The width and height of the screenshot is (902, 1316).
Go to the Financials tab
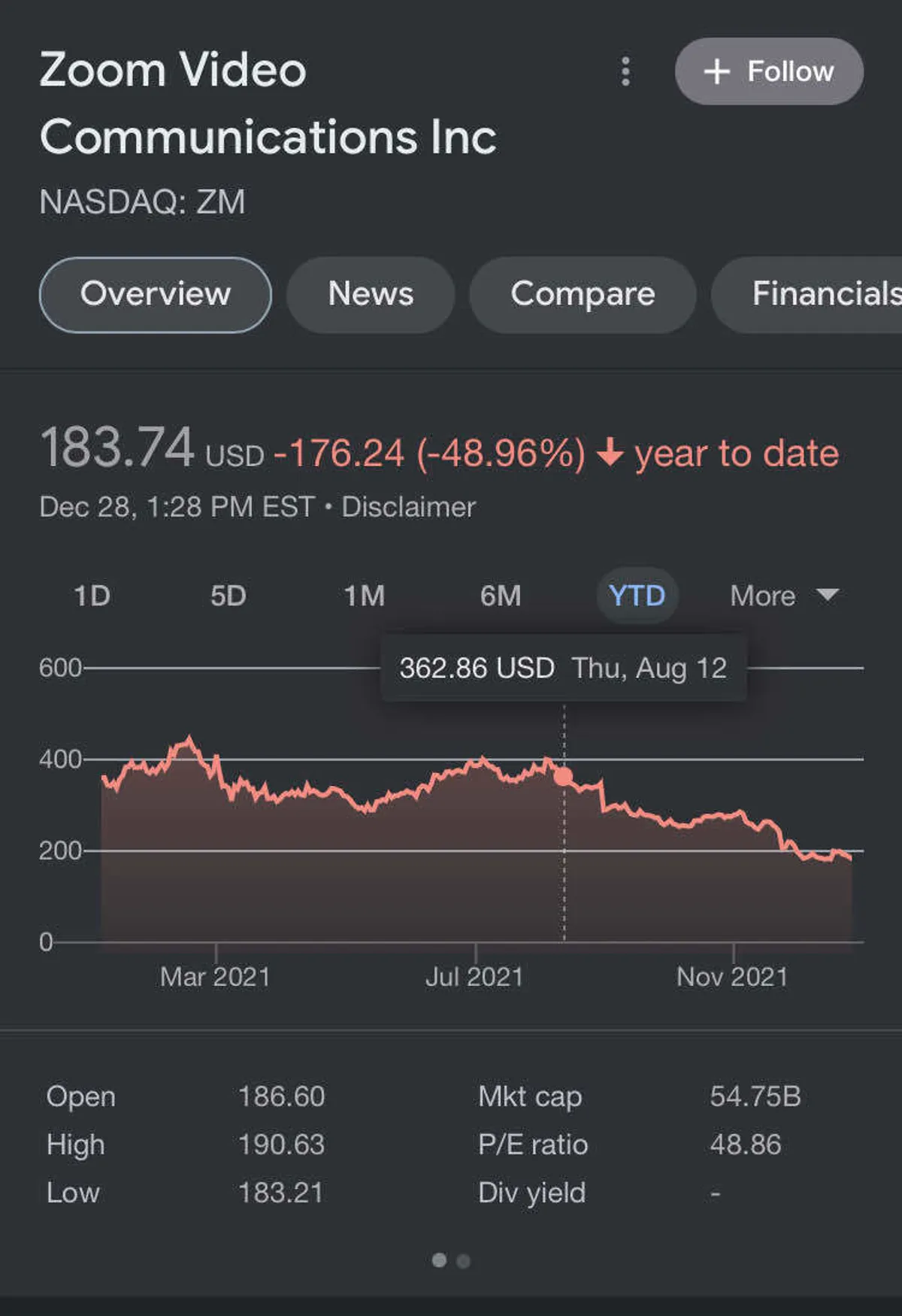coord(819,294)
